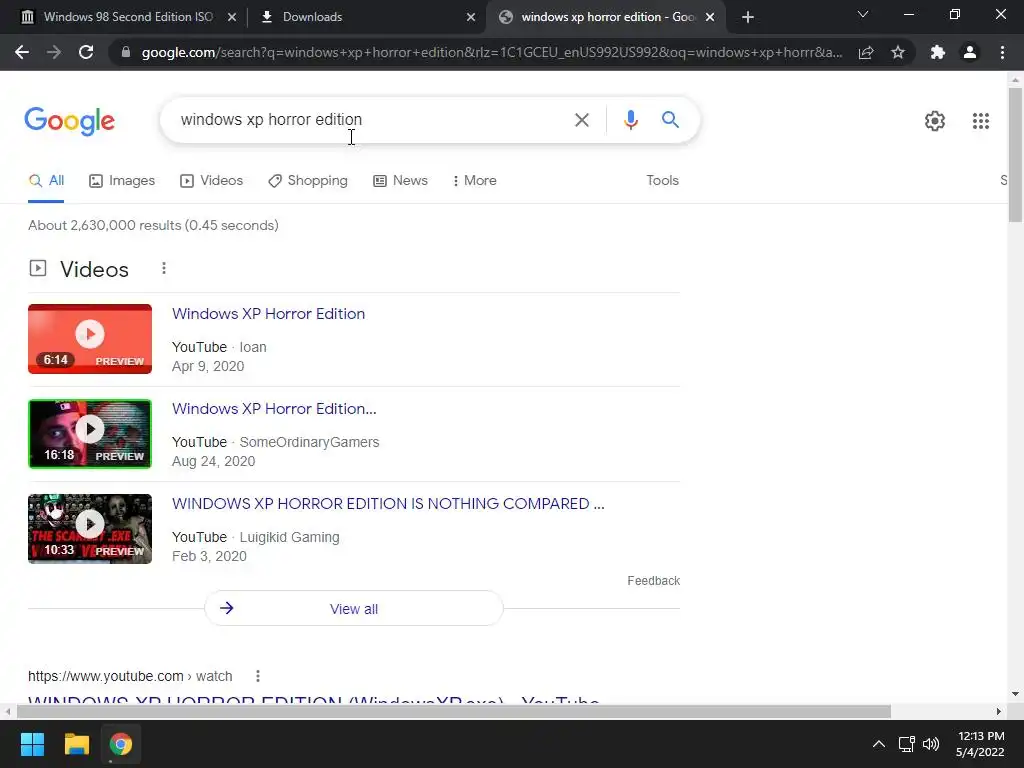Show hidden system tray icons
1024x768 pixels.
pyautogui.click(x=879, y=744)
